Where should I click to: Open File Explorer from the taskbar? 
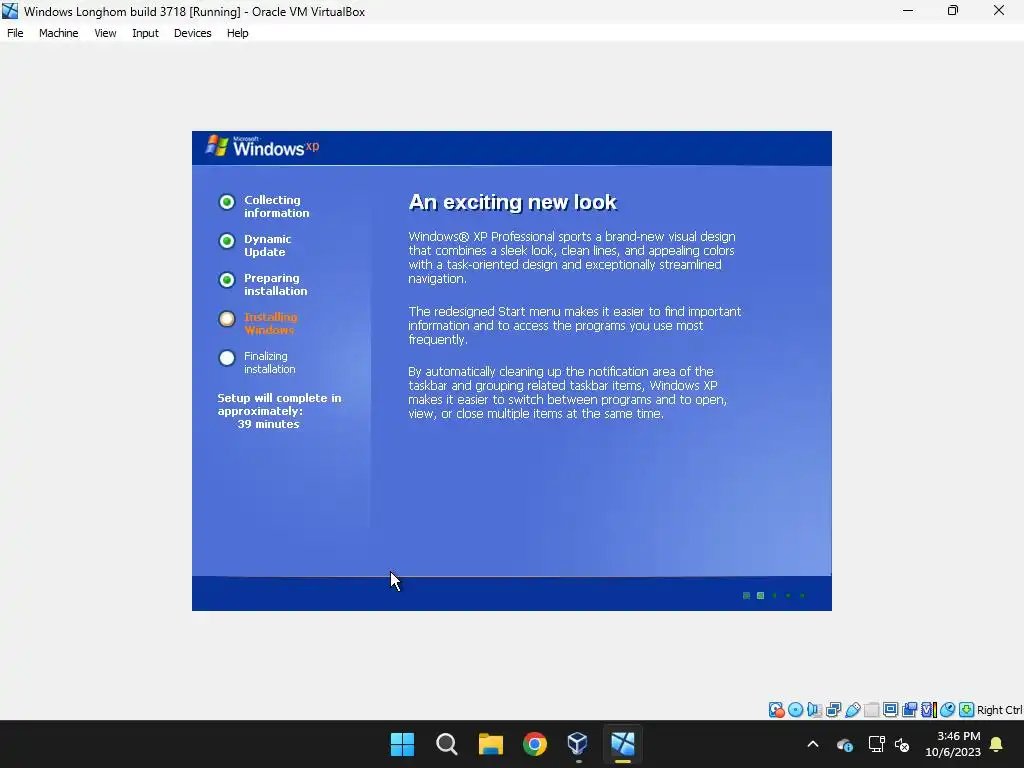[x=490, y=744]
